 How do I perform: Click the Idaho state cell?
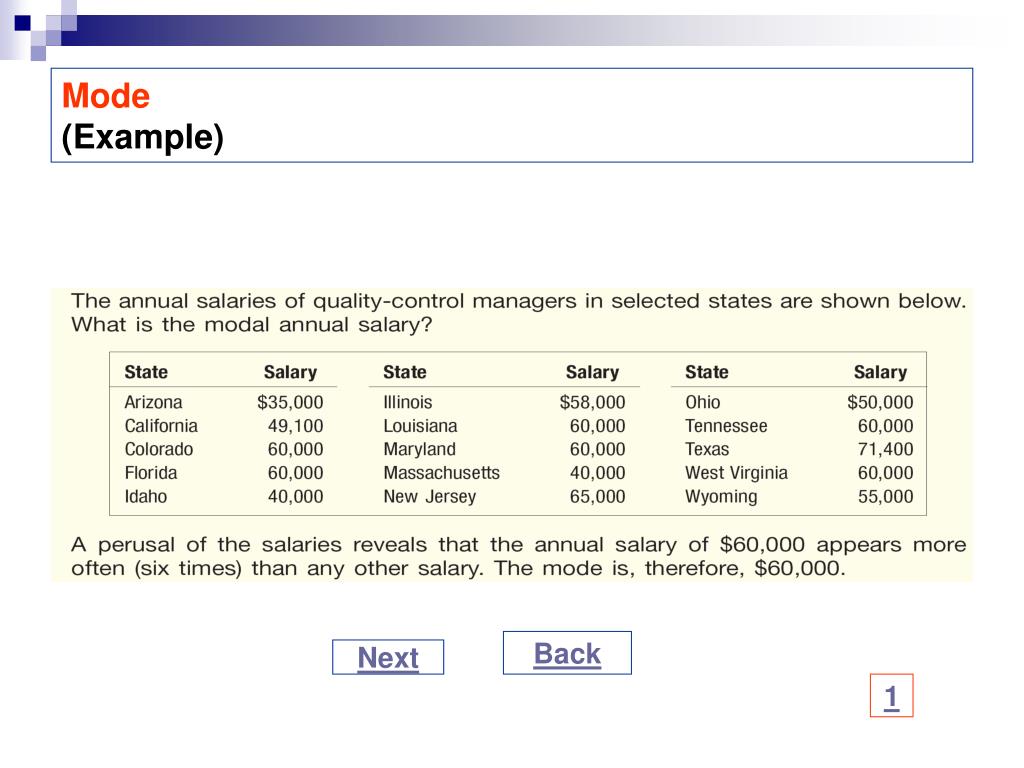tap(146, 496)
